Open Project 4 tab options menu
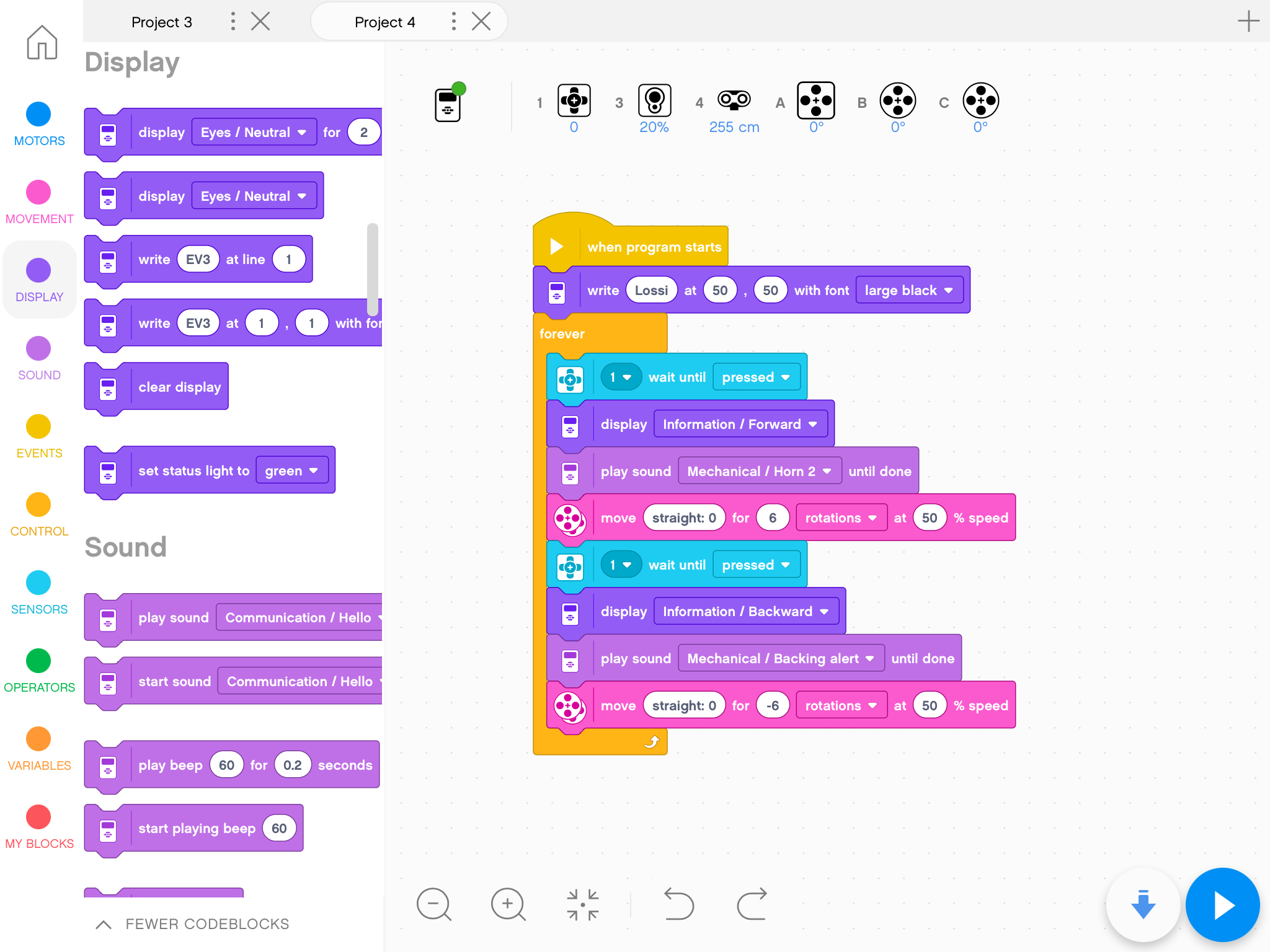 [454, 22]
